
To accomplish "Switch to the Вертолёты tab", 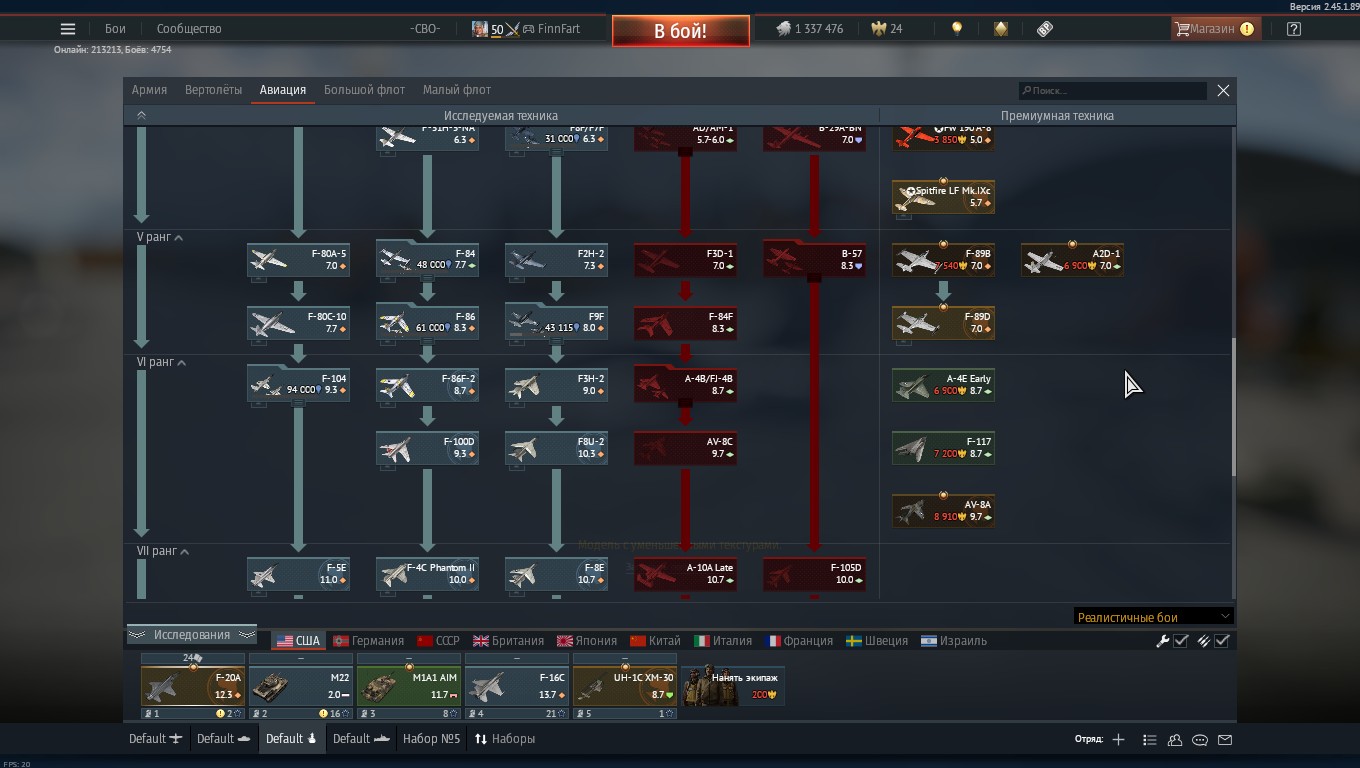I will [213, 90].
